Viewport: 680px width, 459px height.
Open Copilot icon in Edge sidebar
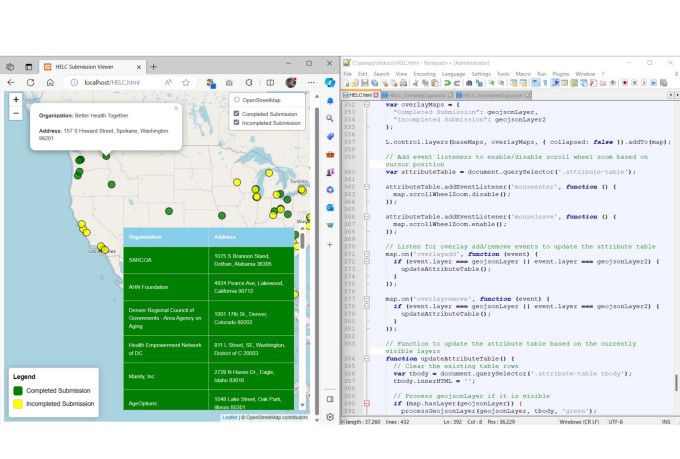point(330,82)
